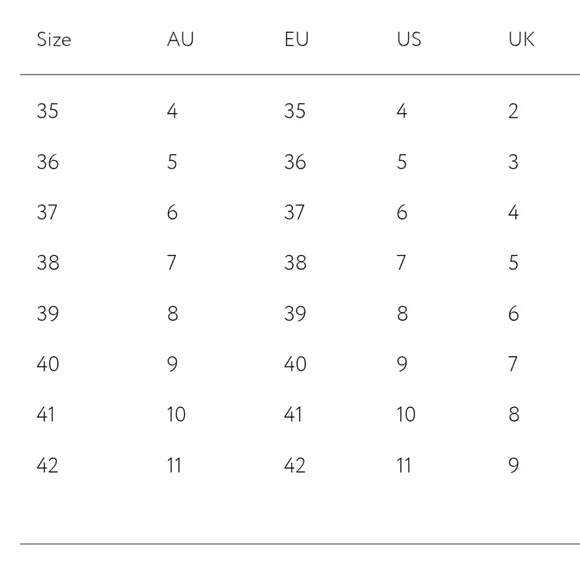Screen dimensions: 580x580
Task: Click the UK column header
Action: tap(521, 39)
